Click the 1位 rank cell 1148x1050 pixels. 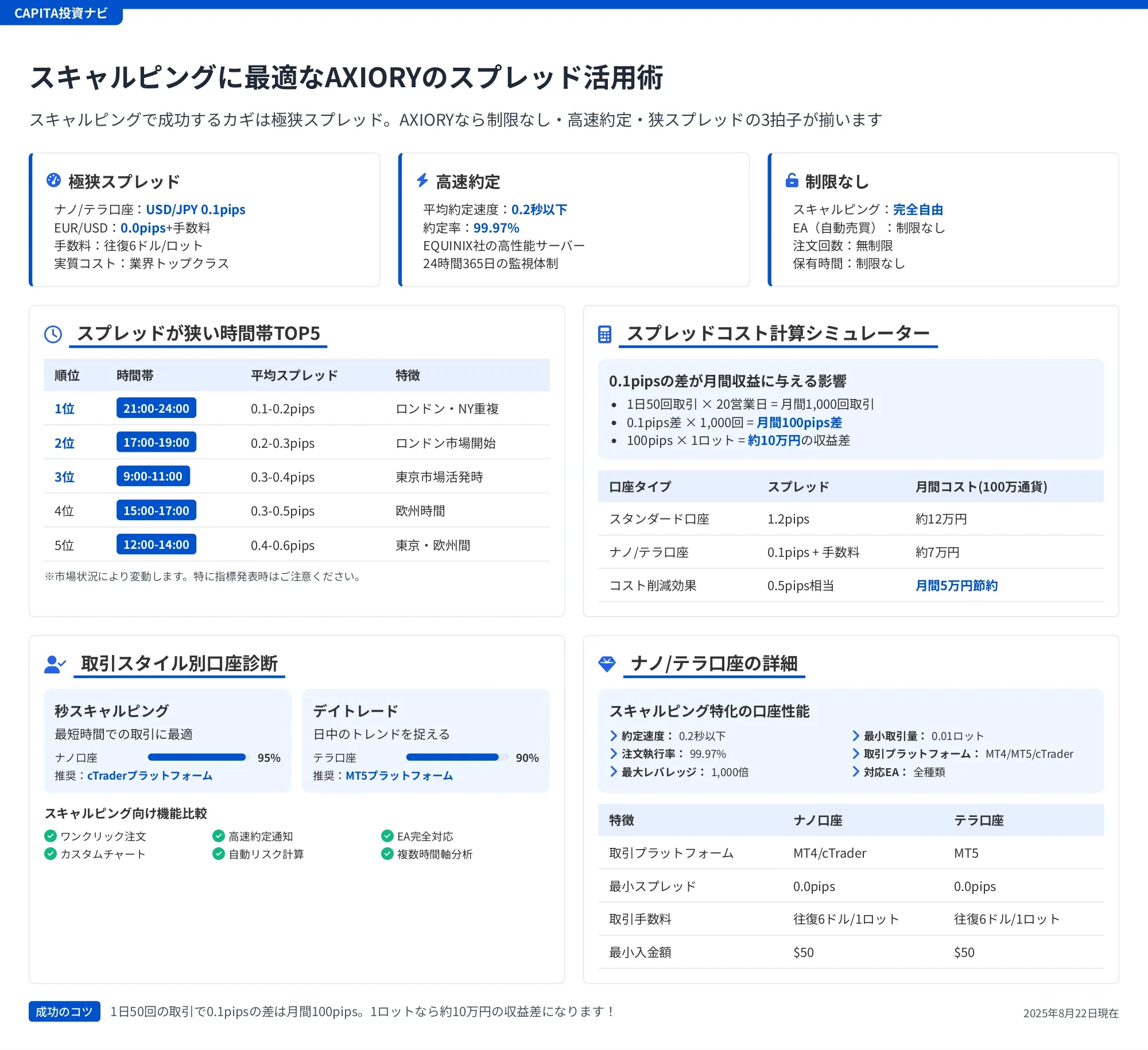point(65,409)
